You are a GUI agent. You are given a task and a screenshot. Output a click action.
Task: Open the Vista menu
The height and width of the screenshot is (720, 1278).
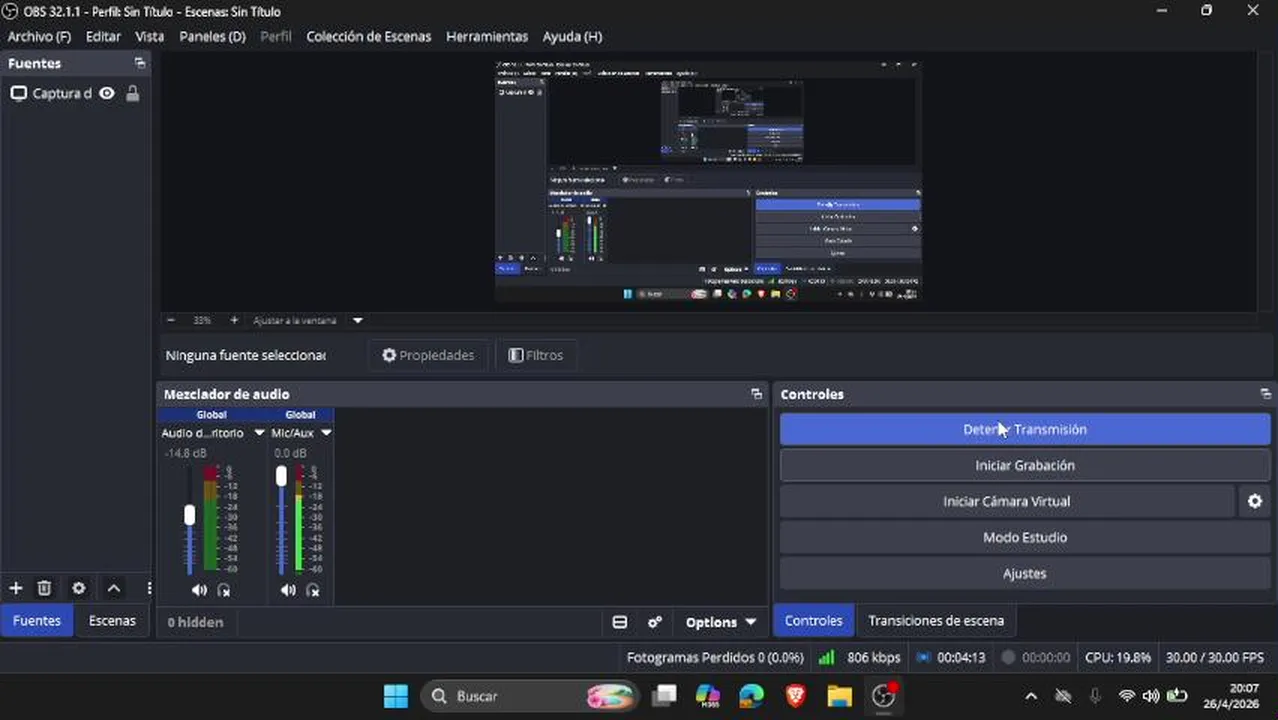pos(149,36)
